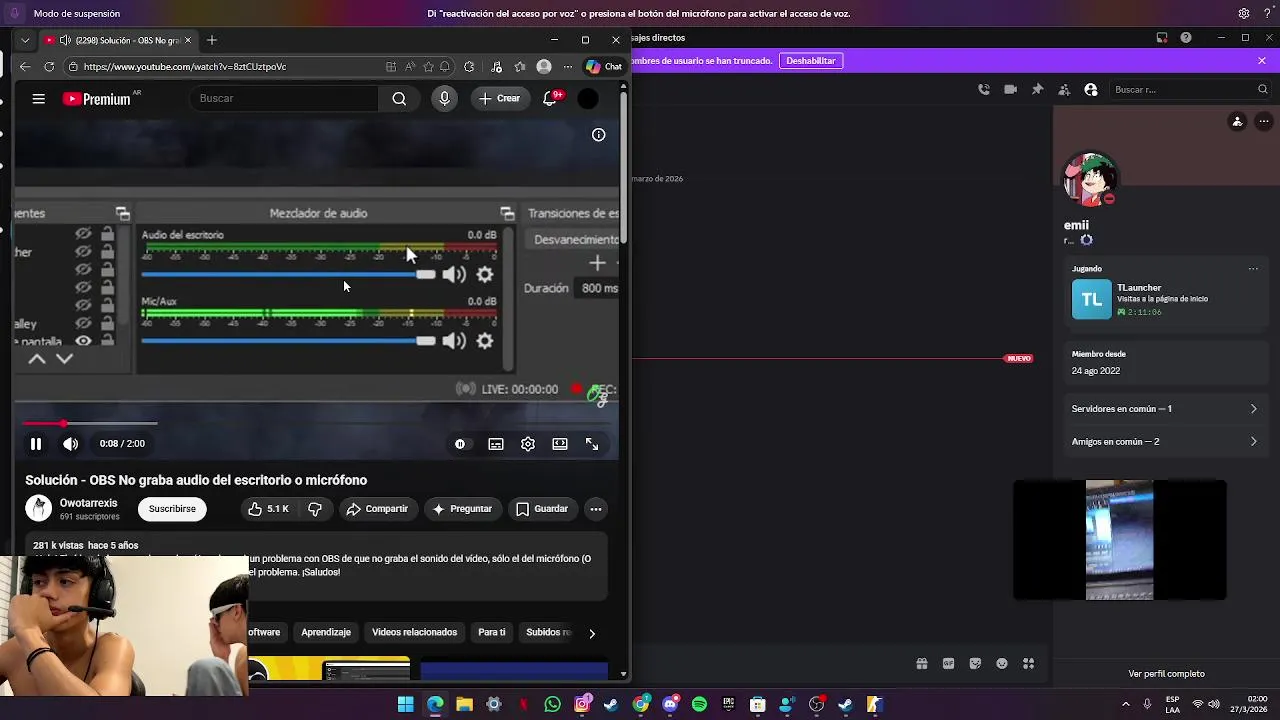This screenshot has height=720, width=1280.
Task: Open OBS Studio from the taskbar
Action: (x=817, y=705)
